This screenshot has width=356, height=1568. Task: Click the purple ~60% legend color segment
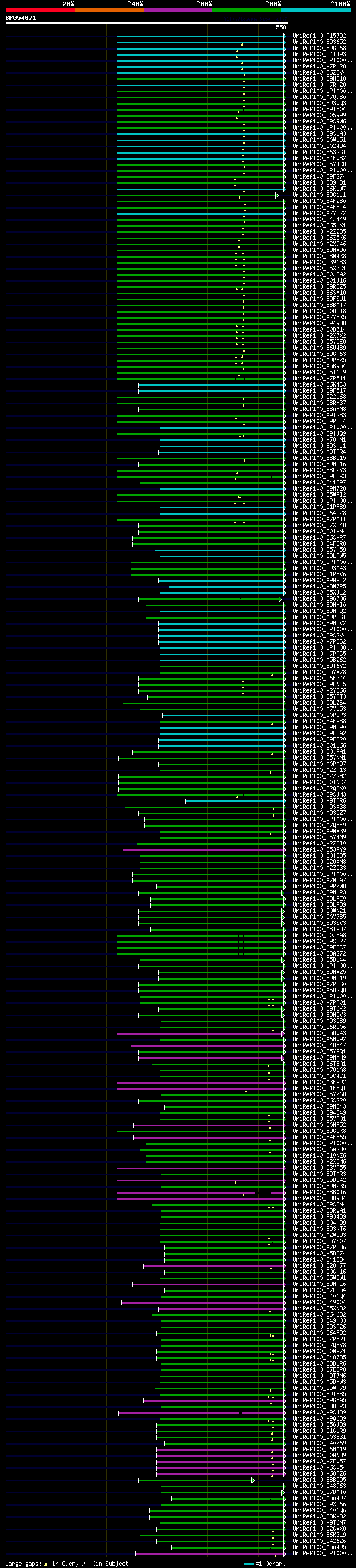pos(179,10)
